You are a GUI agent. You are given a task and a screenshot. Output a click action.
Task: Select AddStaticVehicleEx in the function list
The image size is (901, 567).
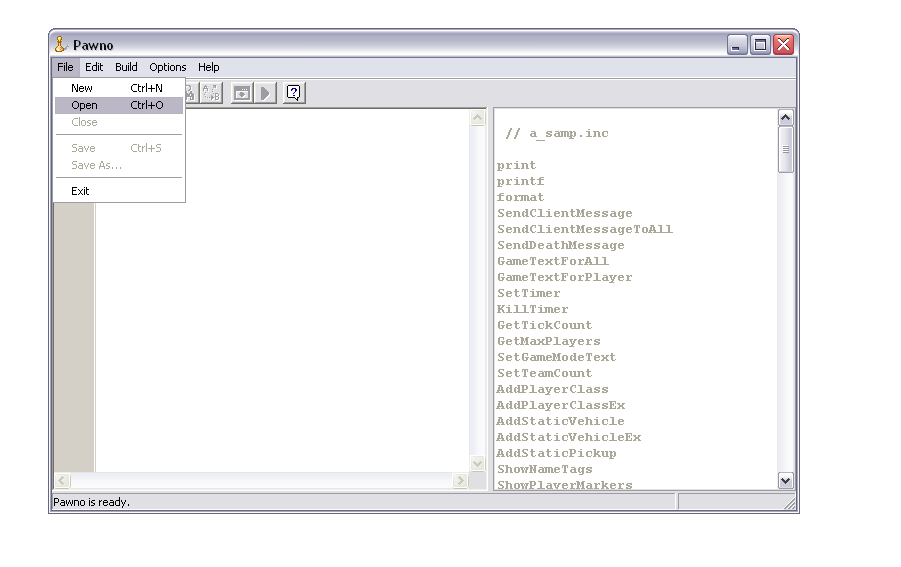[x=568, y=438]
